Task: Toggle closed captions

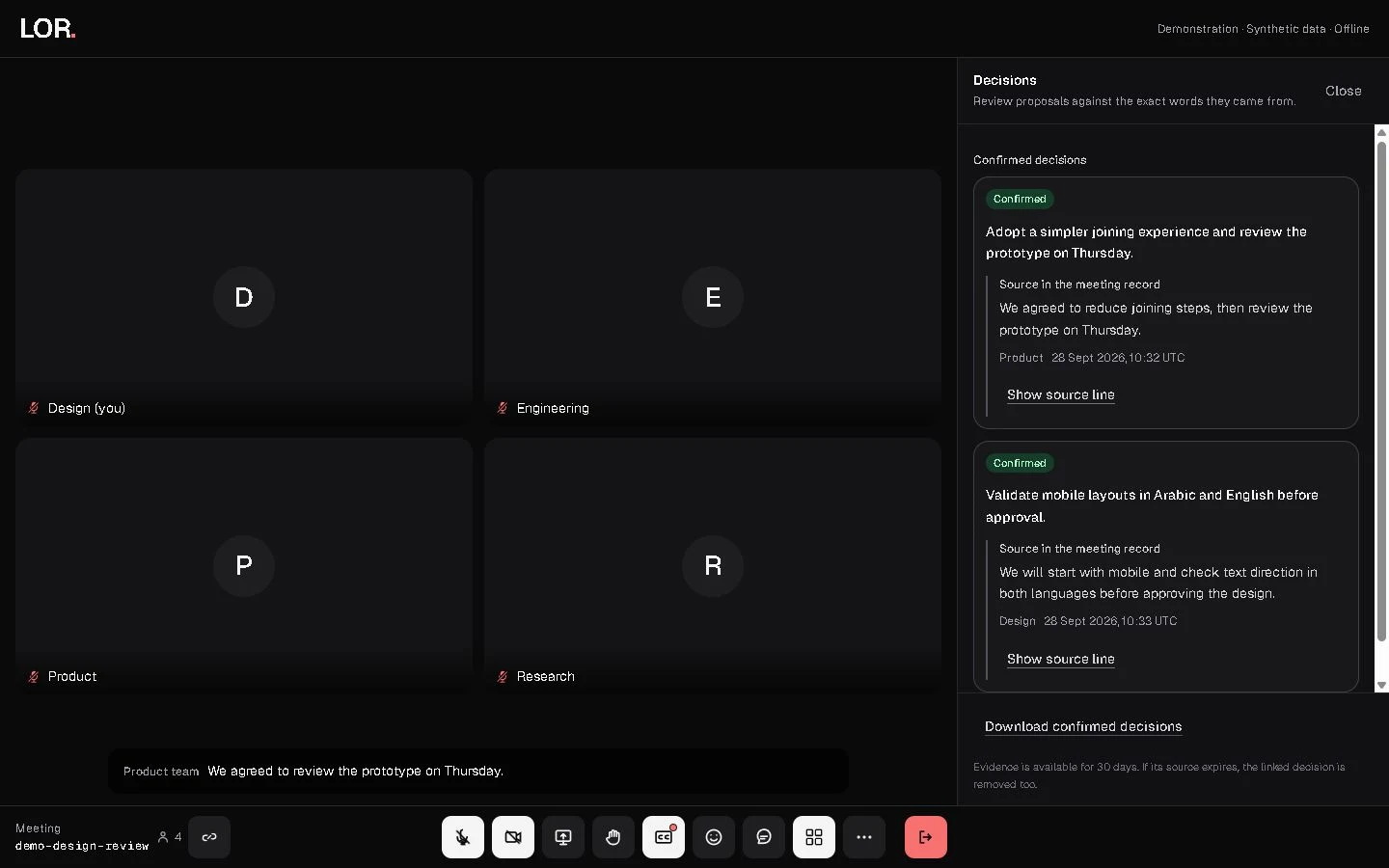Action: (664, 837)
